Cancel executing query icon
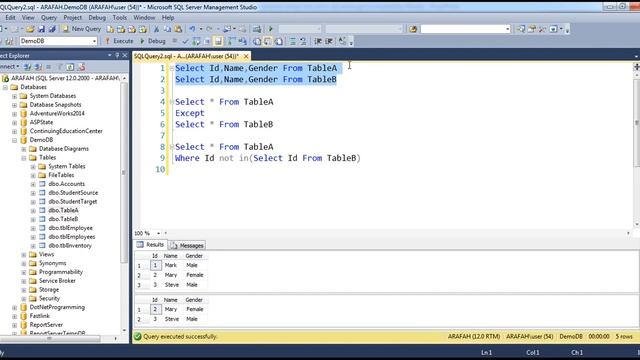 click(174, 41)
